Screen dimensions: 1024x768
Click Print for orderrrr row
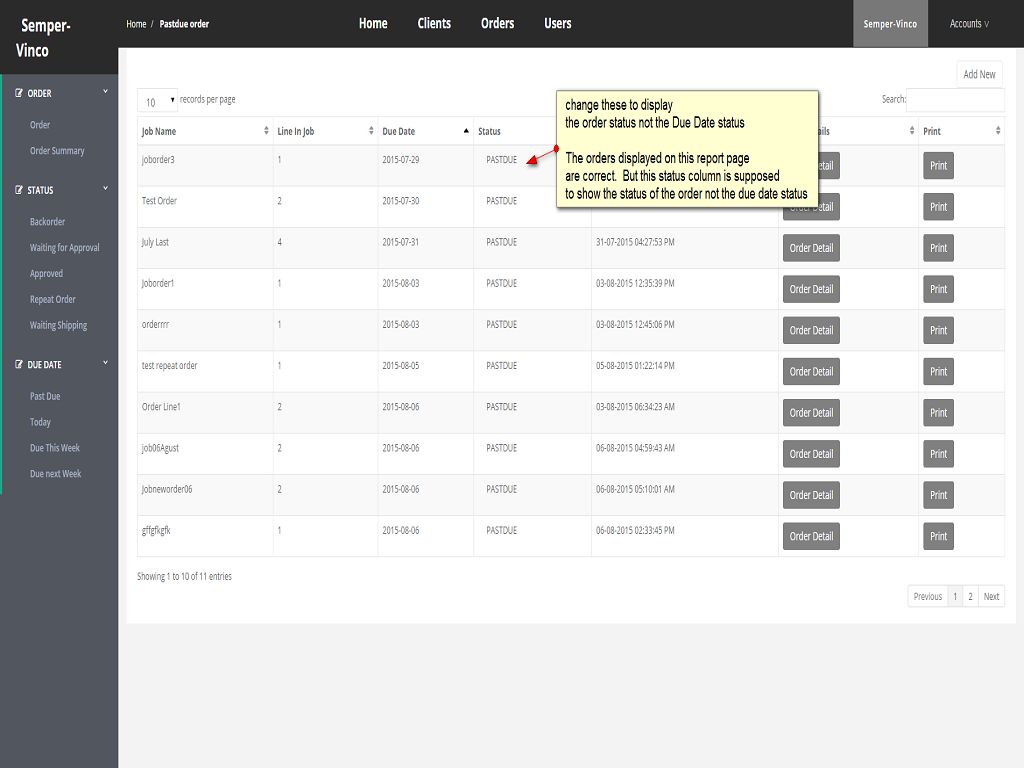938,330
